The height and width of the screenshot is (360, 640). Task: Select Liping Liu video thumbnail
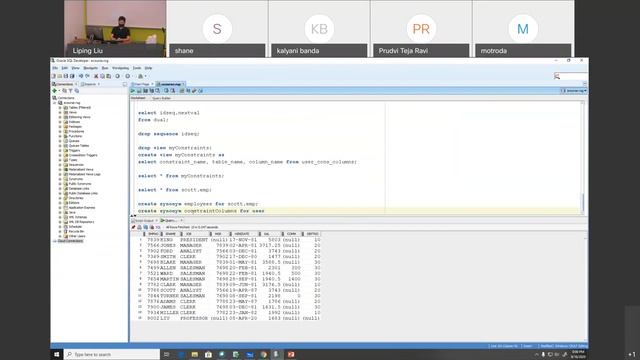point(115,28)
